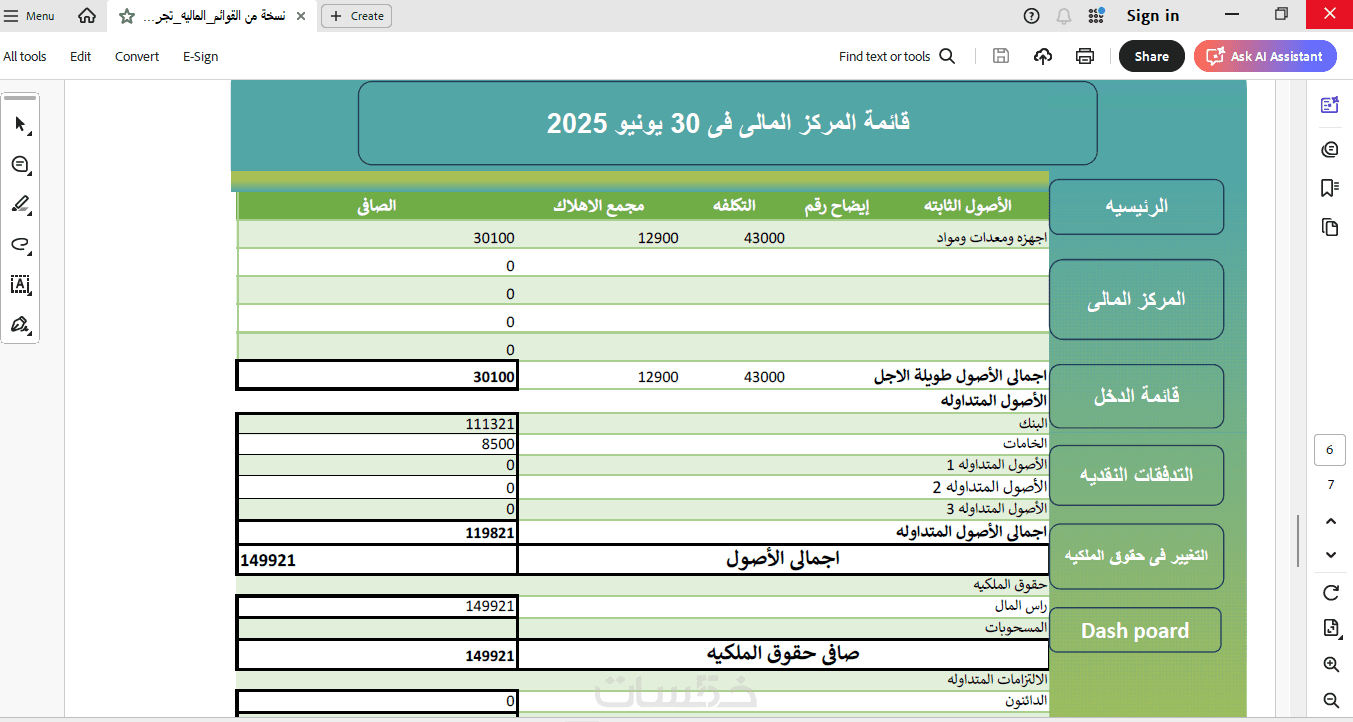
Task: Show notifications bell
Action: click(1064, 16)
